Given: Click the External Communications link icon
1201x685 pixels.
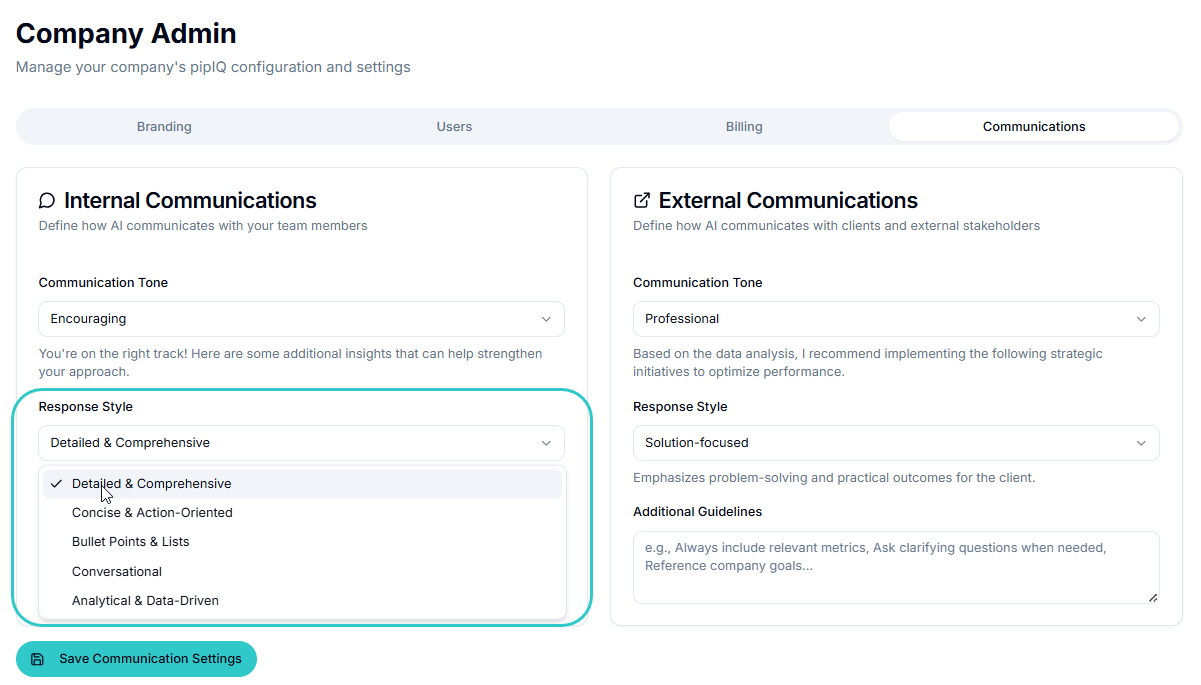Looking at the screenshot, I should [642, 201].
